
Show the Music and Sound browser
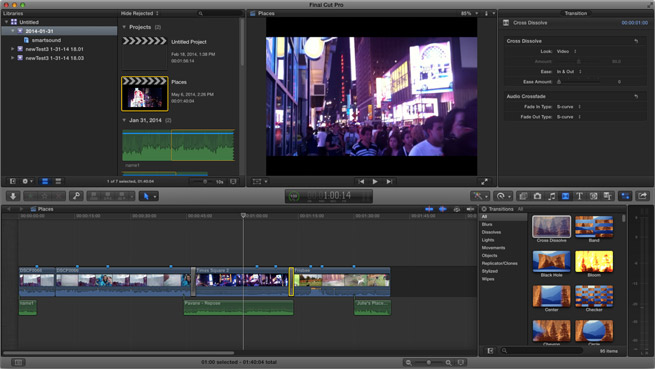551,196
